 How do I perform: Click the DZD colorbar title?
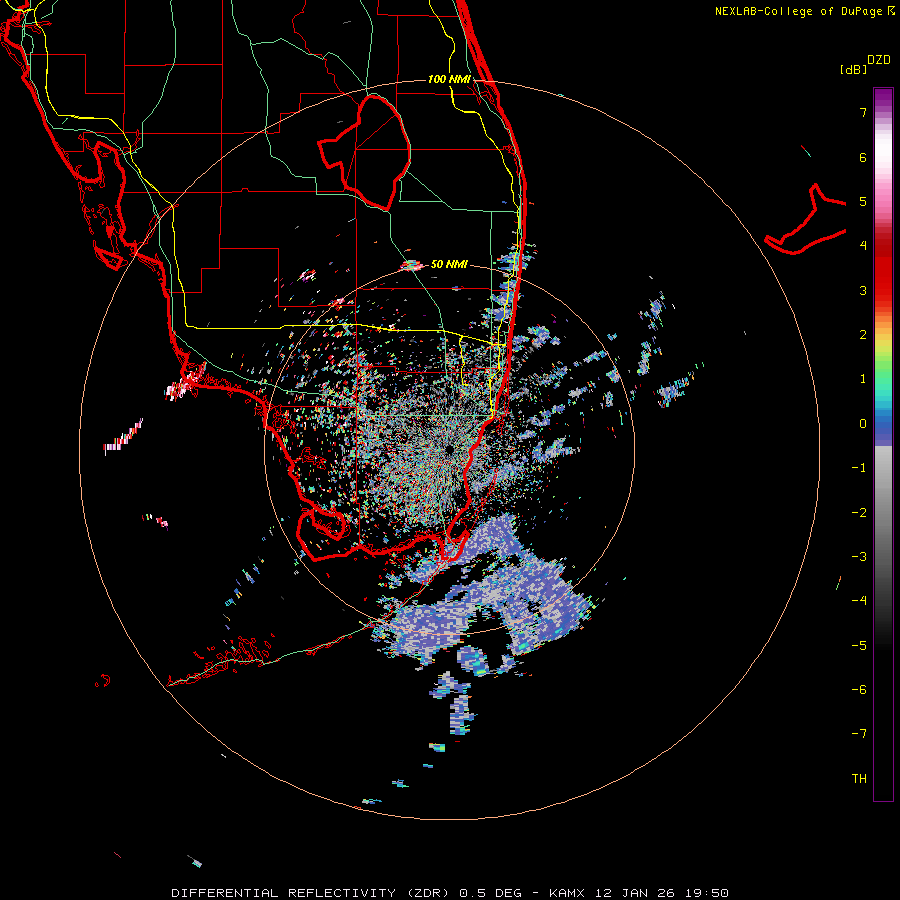pyautogui.click(x=879, y=60)
